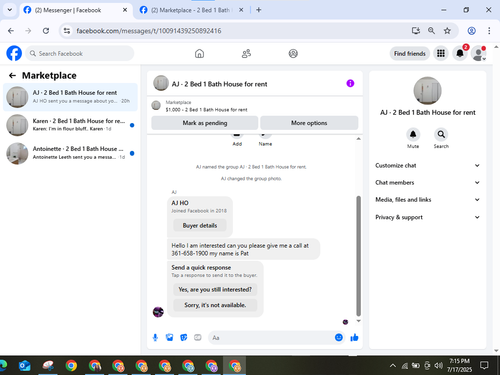Open Windows notification center icon

484,366
